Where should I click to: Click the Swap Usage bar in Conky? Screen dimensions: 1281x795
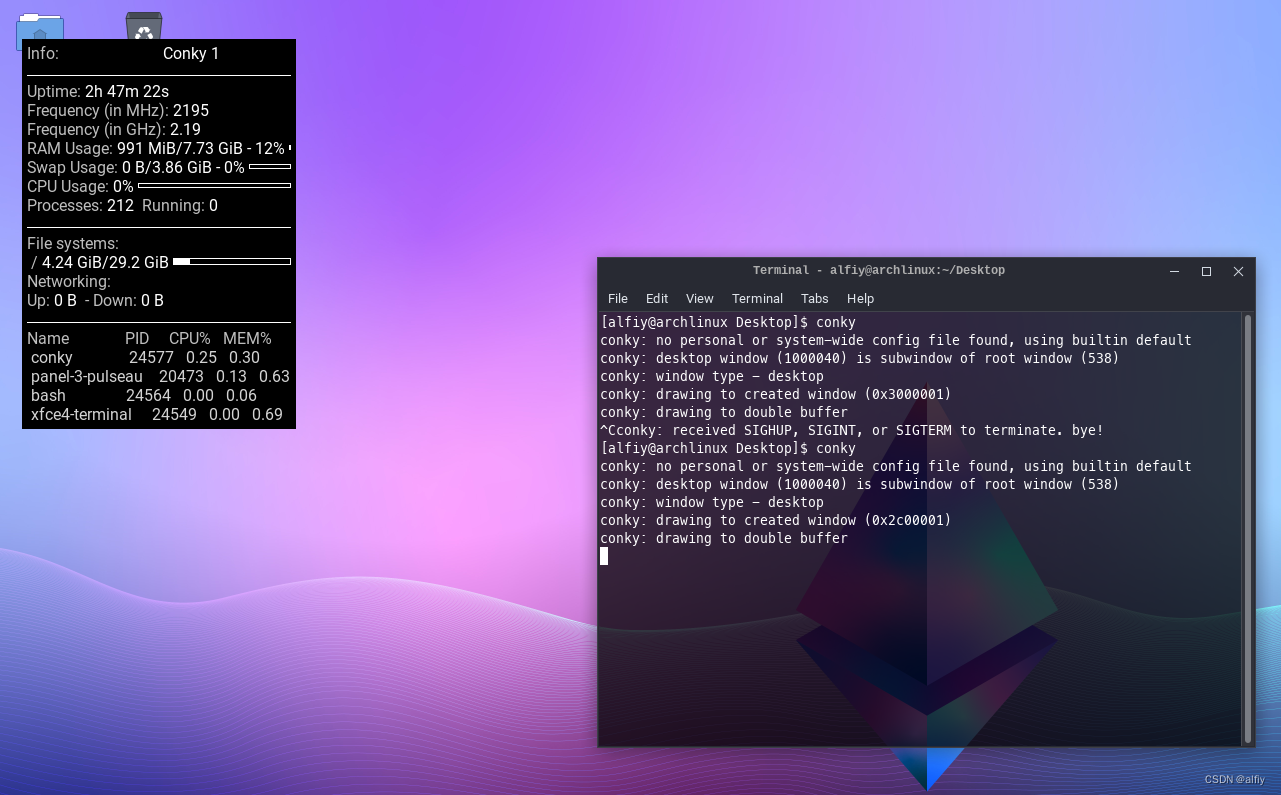point(270,167)
